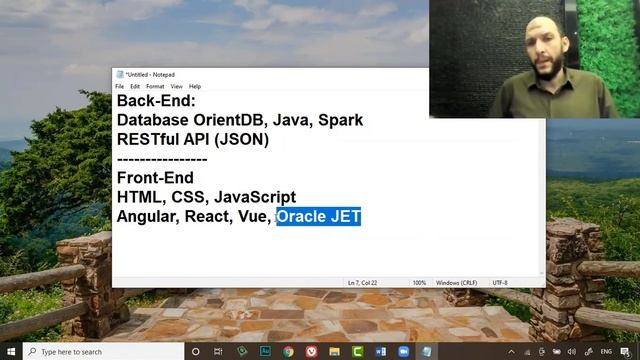
Task: Open the File menu in Notepad
Action: coord(120,87)
